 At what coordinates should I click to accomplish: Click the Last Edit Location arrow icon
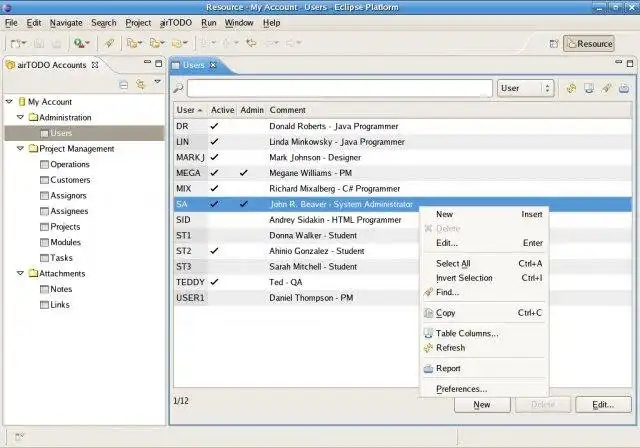click(251, 43)
